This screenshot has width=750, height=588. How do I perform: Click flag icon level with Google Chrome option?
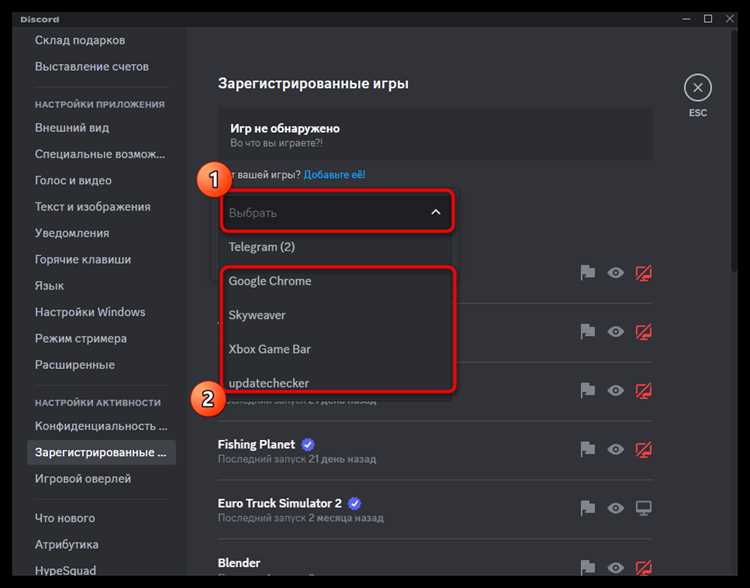coord(587,273)
